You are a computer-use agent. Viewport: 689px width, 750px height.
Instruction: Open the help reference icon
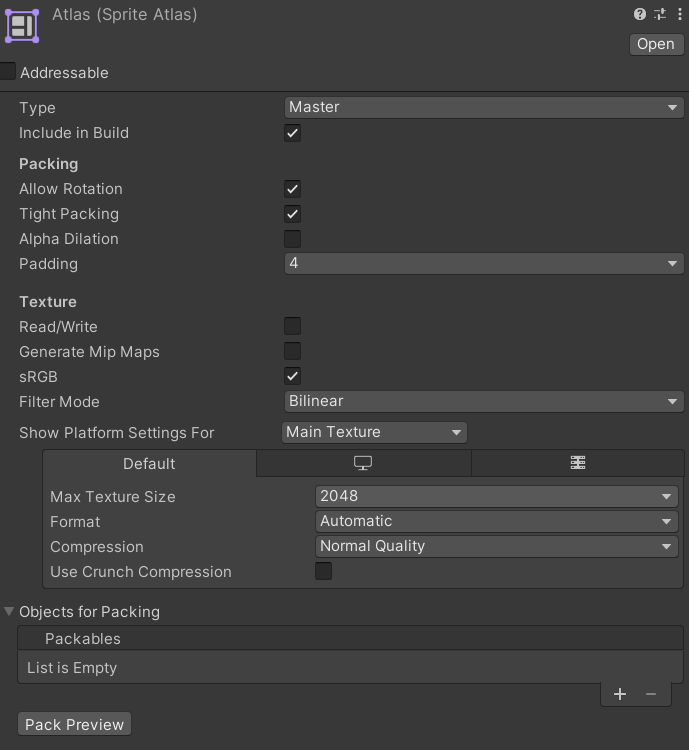pos(639,14)
